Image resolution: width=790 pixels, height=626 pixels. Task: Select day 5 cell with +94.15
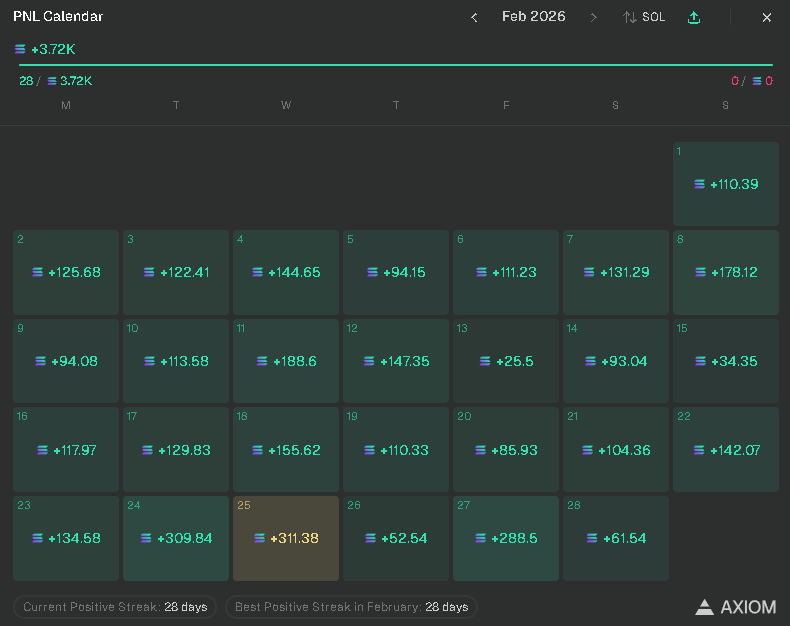396,273
